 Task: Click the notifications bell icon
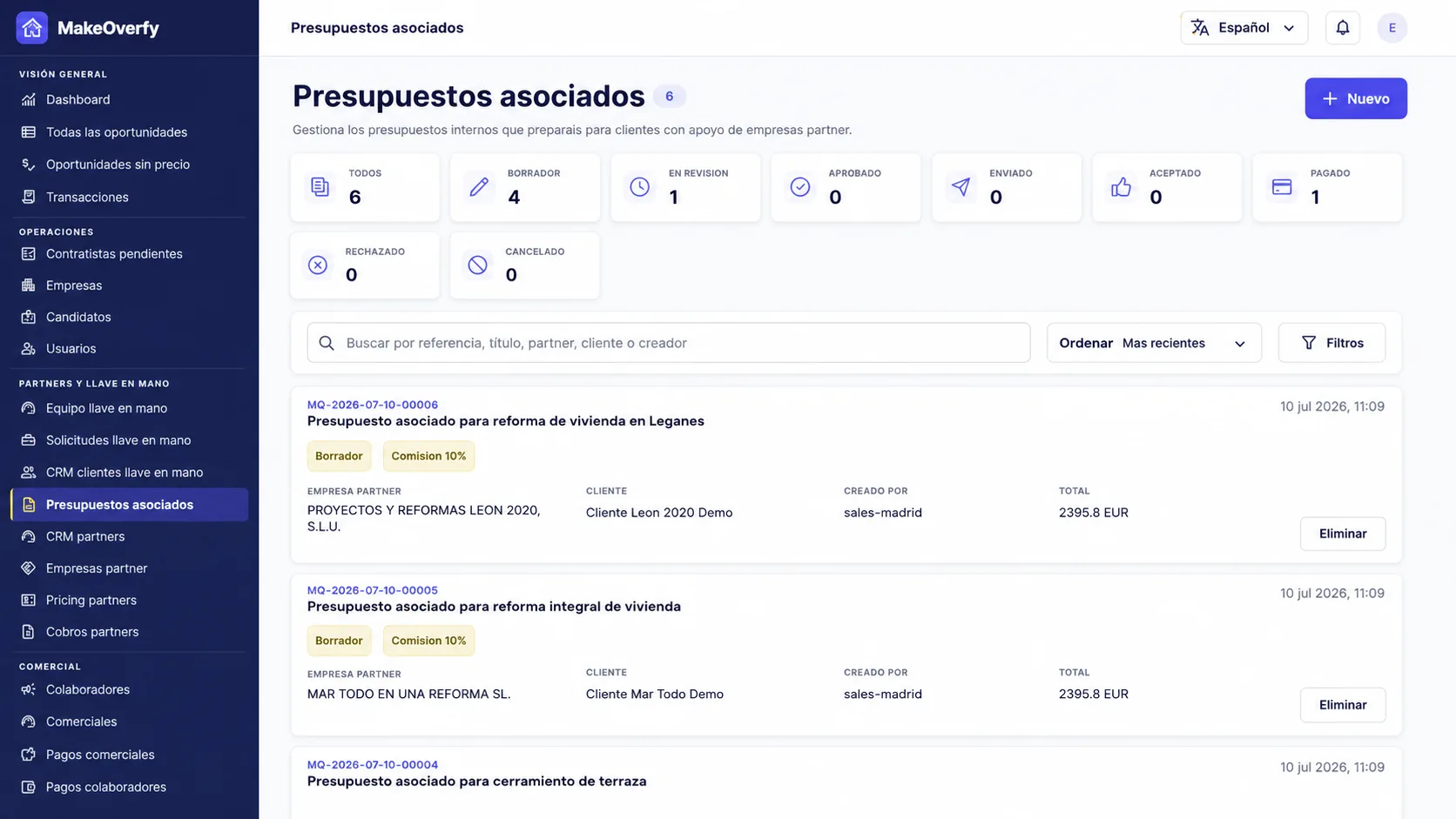click(x=1342, y=28)
